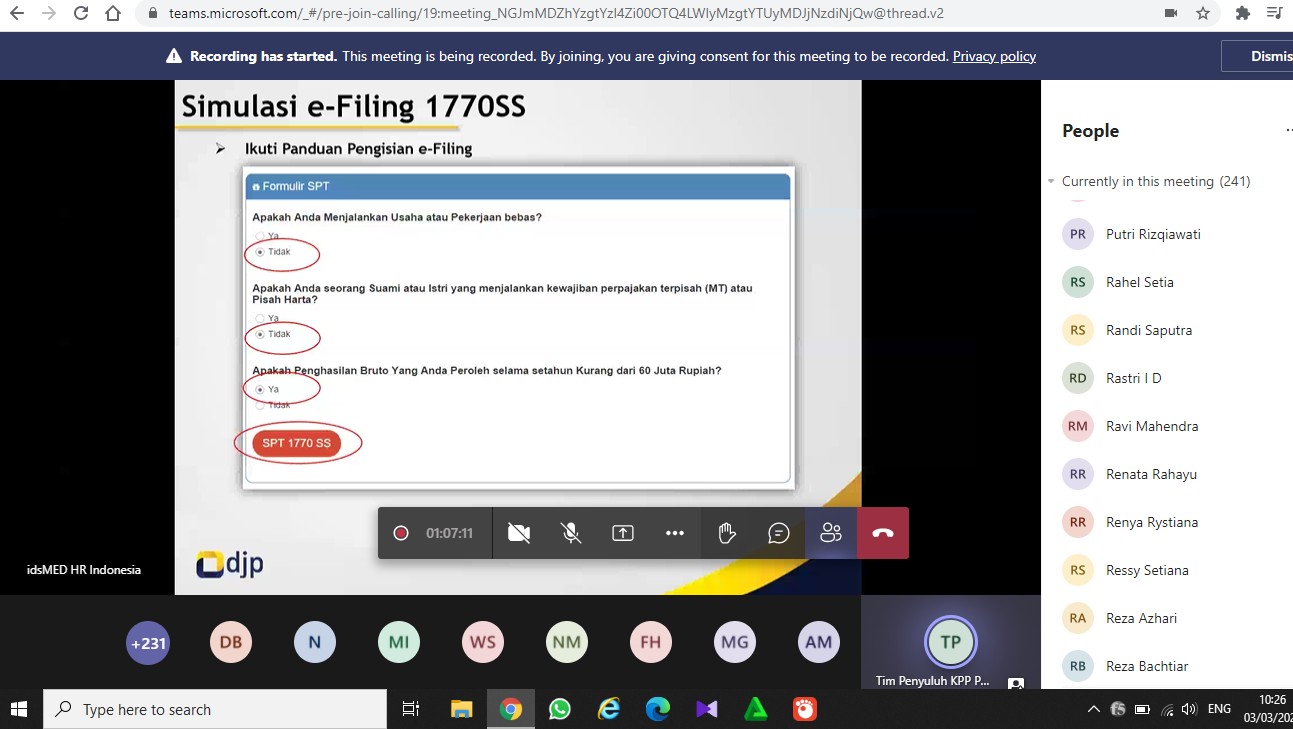This screenshot has width=1293, height=729.
Task: Click the red recording indicator icon
Action: pyautogui.click(x=401, y=533)
